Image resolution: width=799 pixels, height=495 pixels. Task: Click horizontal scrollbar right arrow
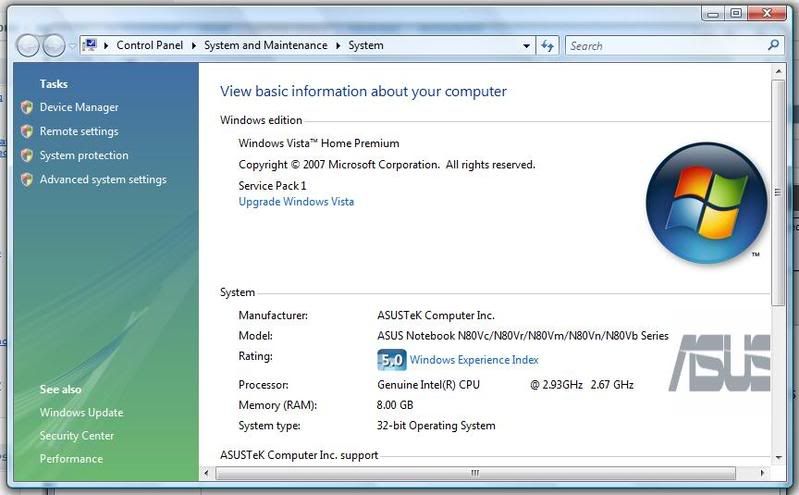pyautogui.click(x=762, y=473)
